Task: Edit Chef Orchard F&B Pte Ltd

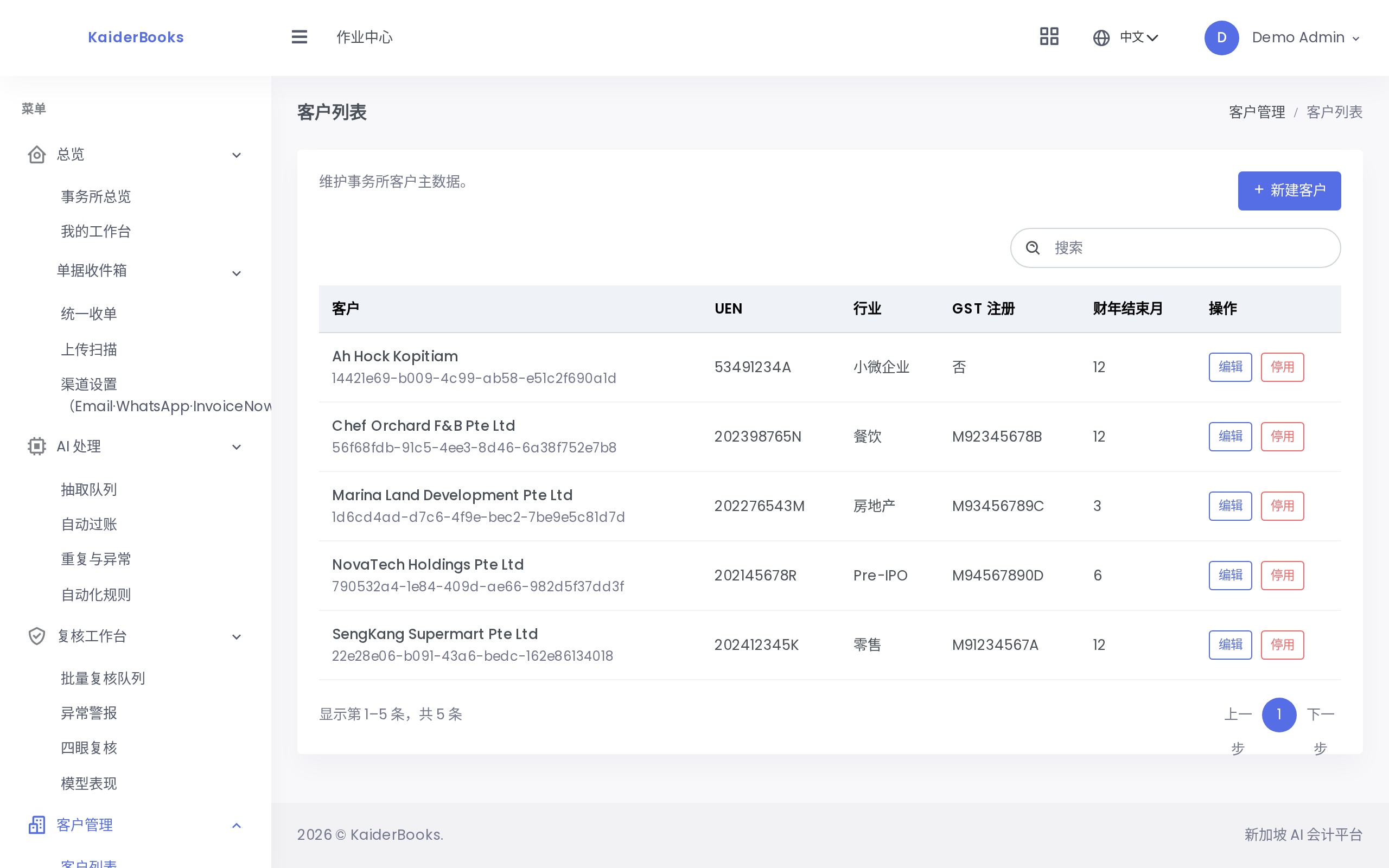Action: pyautogui.click(x=1230, y=437)
